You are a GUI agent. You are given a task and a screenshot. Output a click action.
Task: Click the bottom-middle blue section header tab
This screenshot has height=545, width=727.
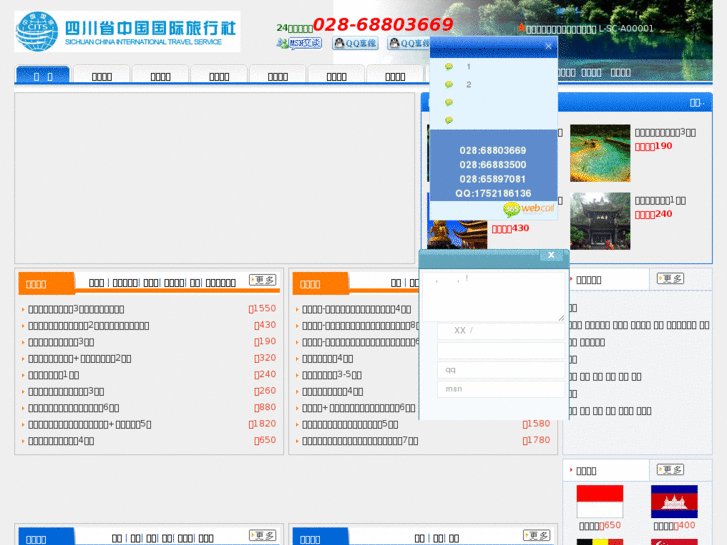point(320,538)
